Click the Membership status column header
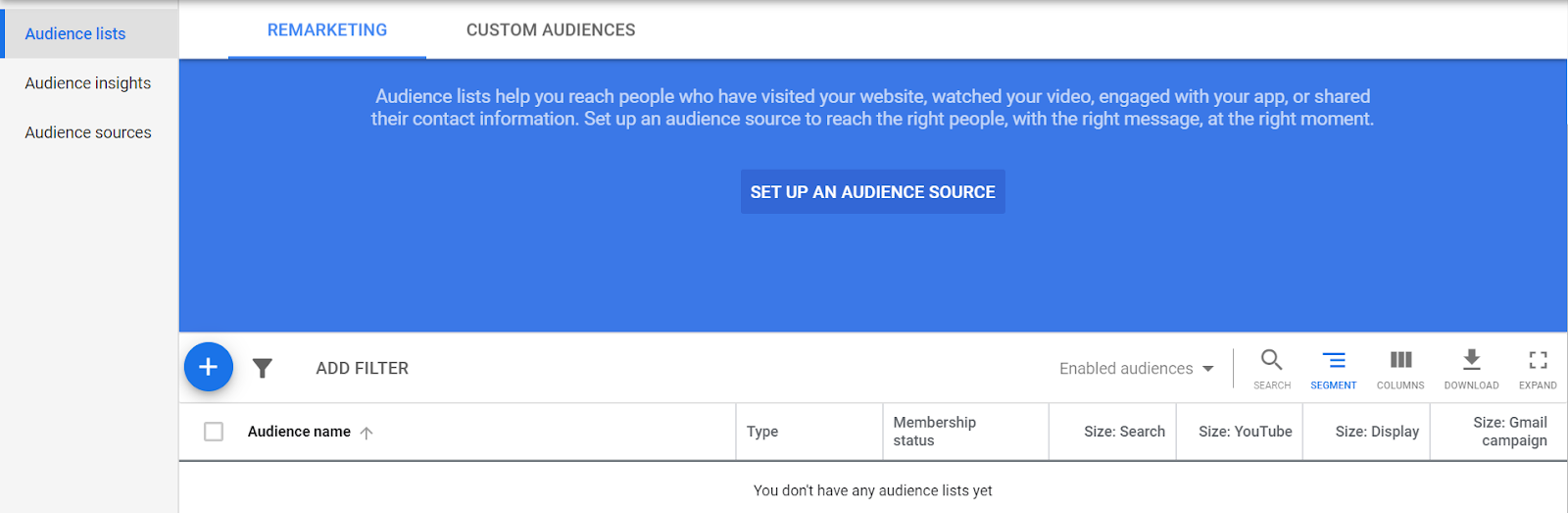Image resolution: width=1568 pixels, height=513 pixels. 935,432
